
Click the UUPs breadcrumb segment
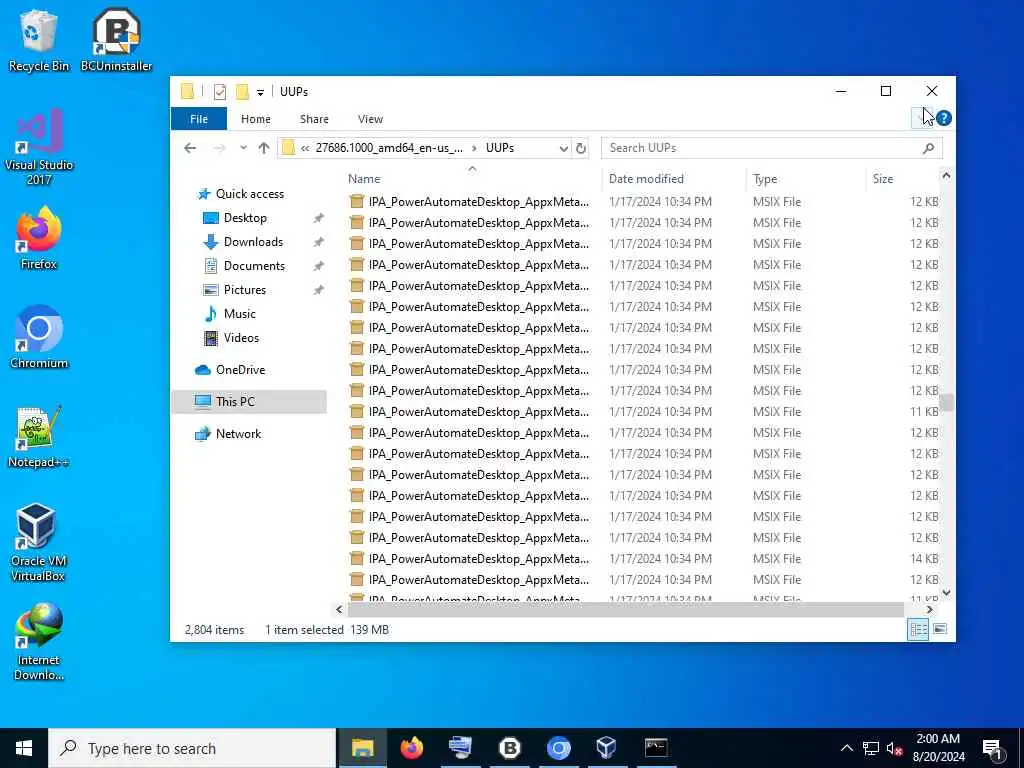pos(500,148)
